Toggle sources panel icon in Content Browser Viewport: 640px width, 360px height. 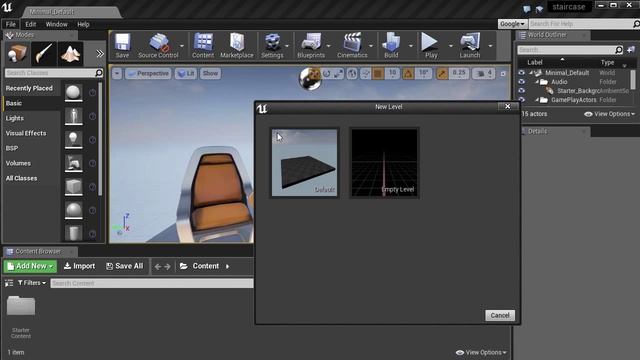coord(9,283)
